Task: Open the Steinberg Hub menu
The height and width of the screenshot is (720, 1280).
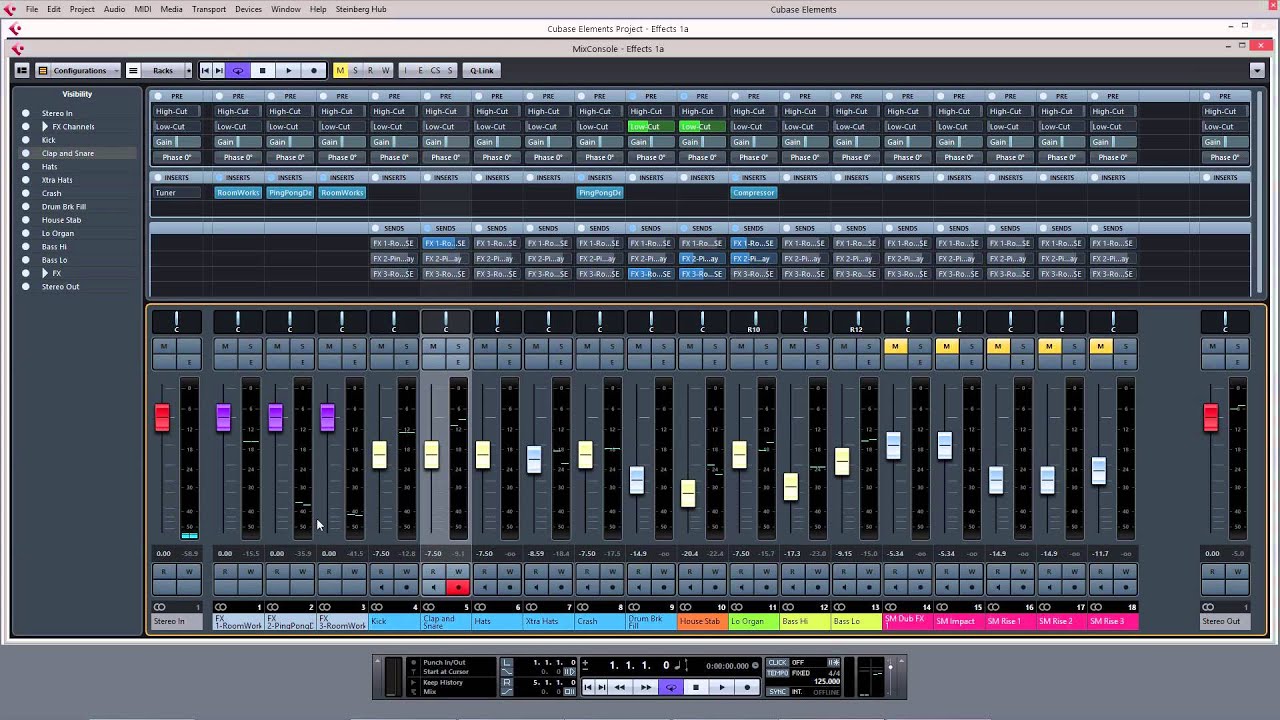Action: [x=359, y=9]
